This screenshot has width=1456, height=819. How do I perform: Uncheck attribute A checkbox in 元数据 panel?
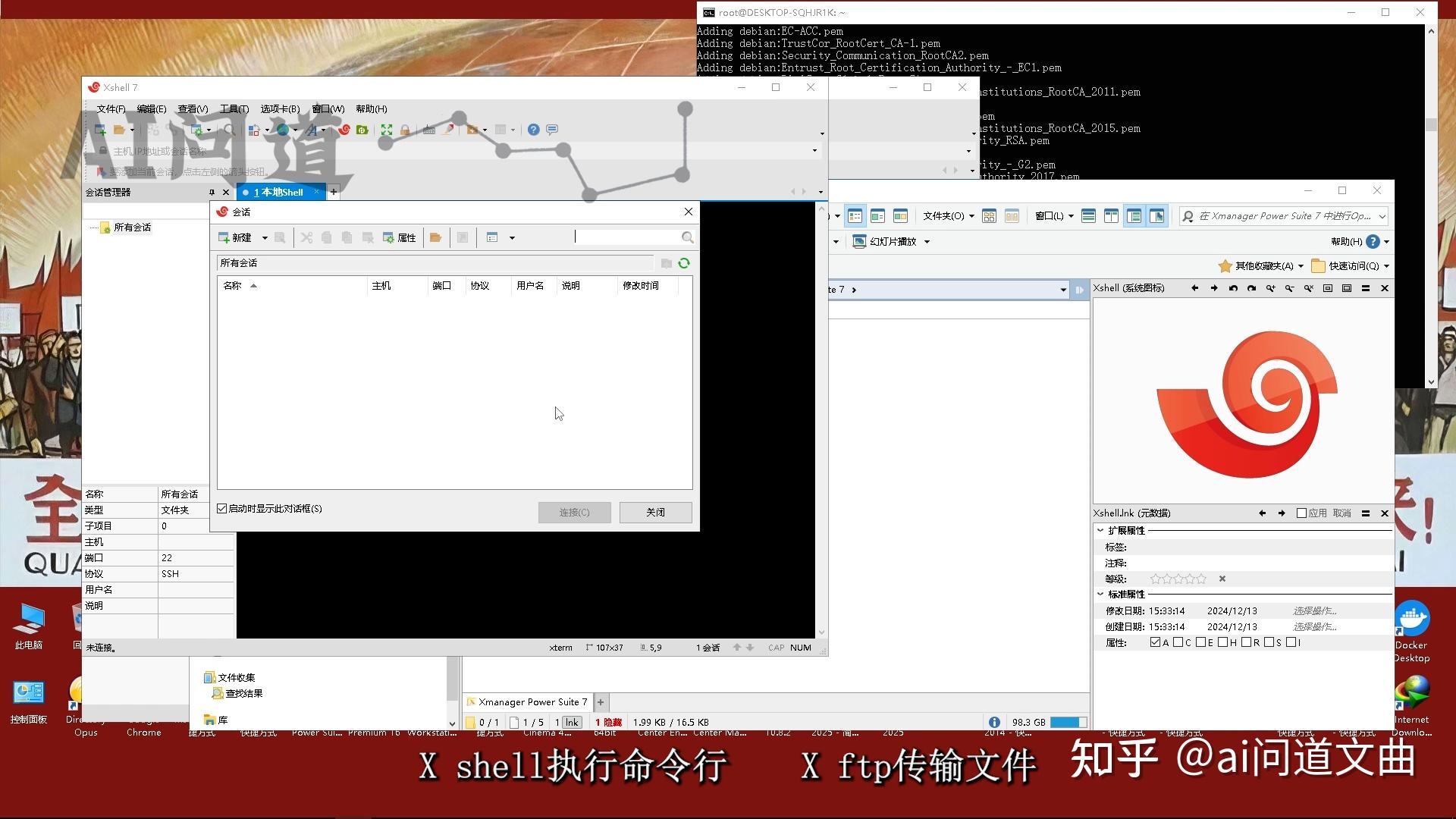[1155, 642]
